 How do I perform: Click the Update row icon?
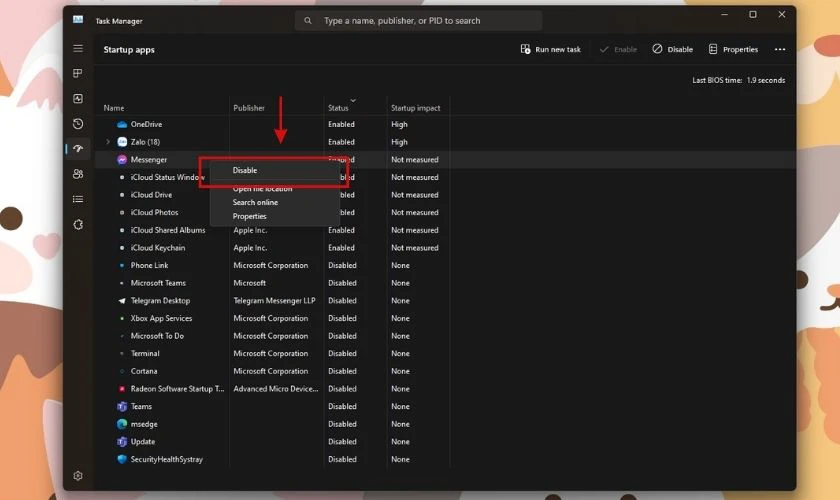pyautogui.click(x=122, y=442)
